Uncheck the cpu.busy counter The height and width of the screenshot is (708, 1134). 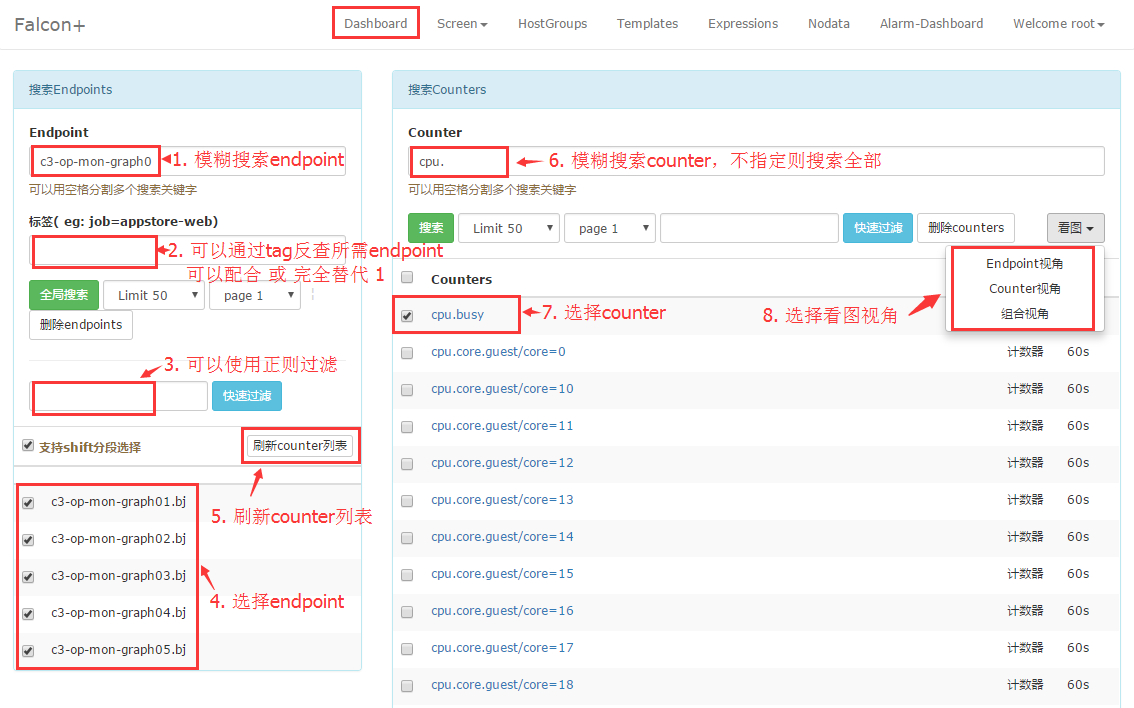point(407,314)
